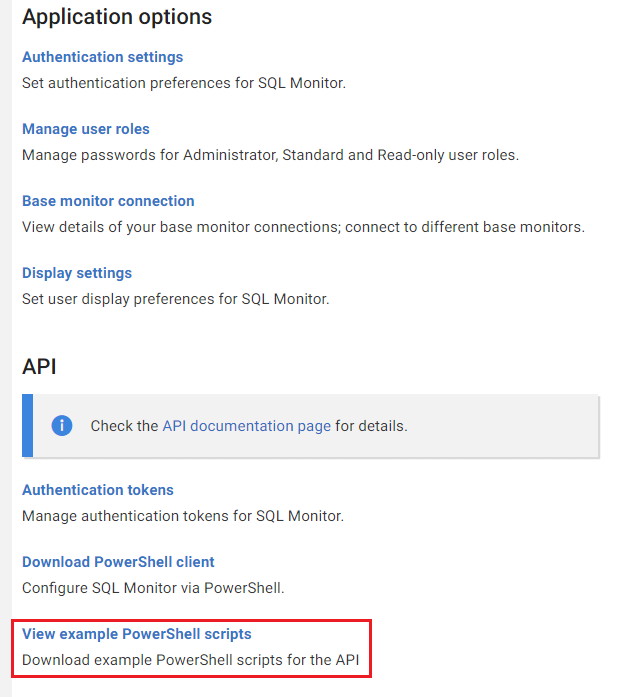Click the 'Check the' text in info banner
Viewport: 619px width, 697px height.
(124, 426)
